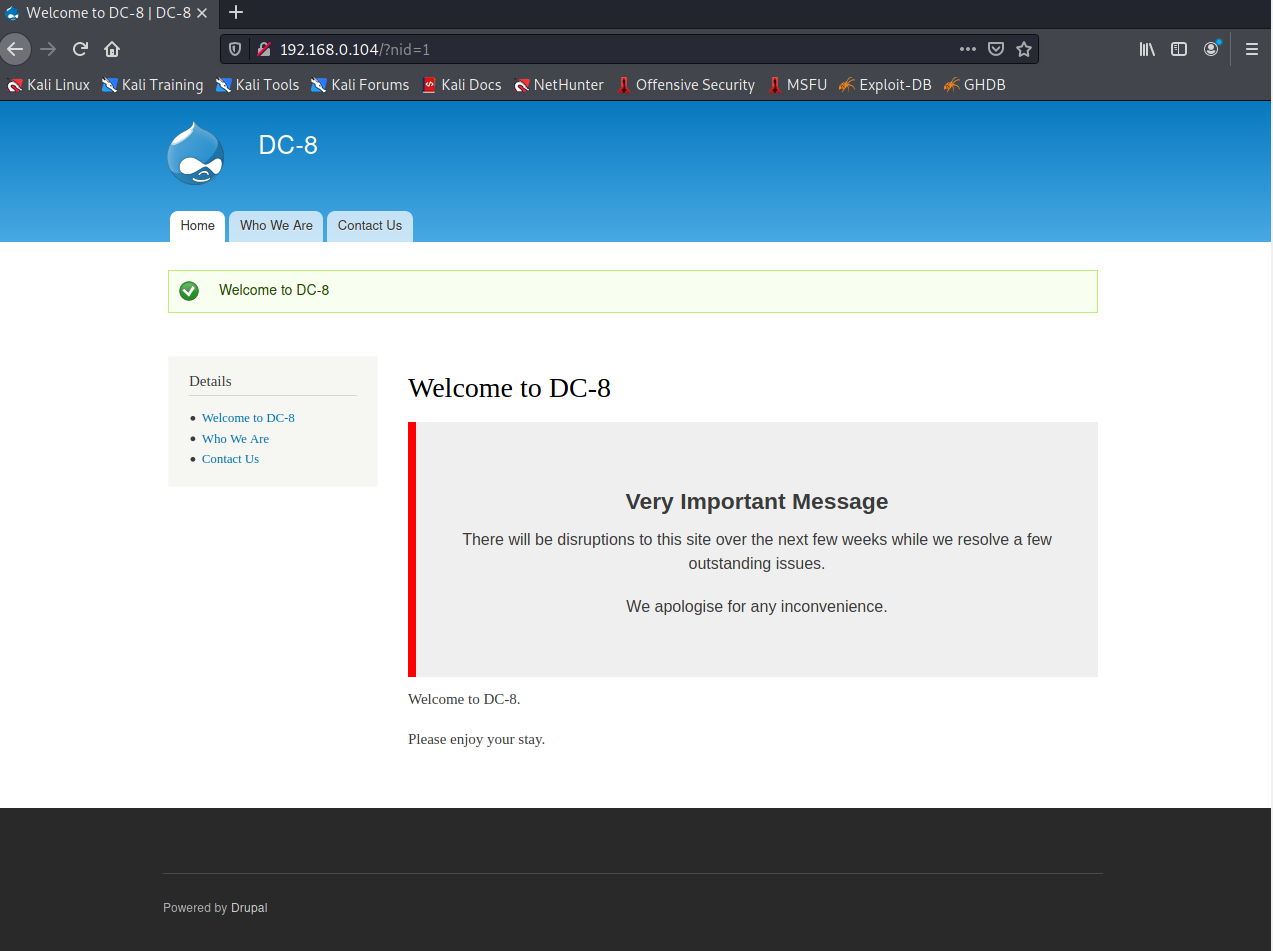Open the Library history and bookmarks icon
The image size is (1273, 951).
[x=1147, y=49]
